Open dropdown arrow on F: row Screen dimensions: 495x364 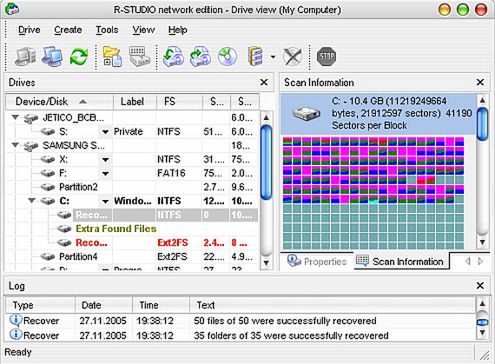105,174
